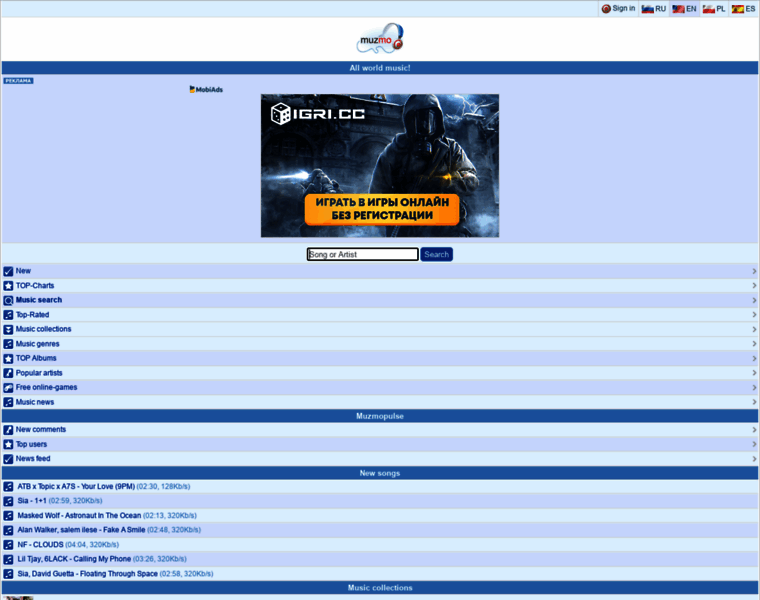
Task: Click the orange play games online ad button
Action: point(382,209)
